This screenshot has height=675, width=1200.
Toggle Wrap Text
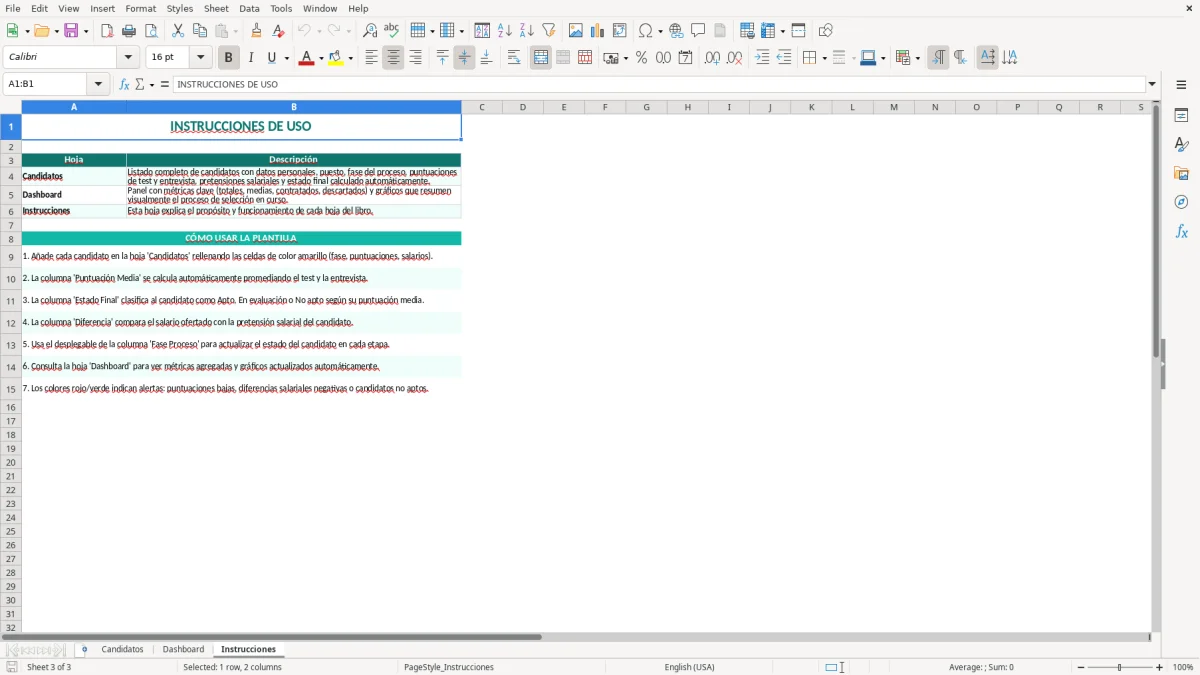(514, 58)
